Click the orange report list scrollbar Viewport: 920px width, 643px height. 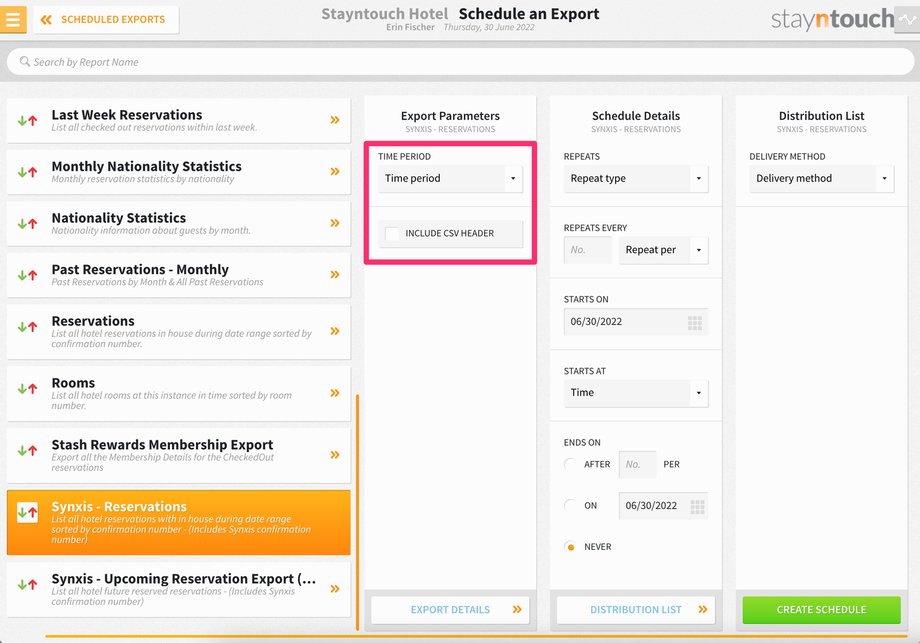[x=357, y=512]
